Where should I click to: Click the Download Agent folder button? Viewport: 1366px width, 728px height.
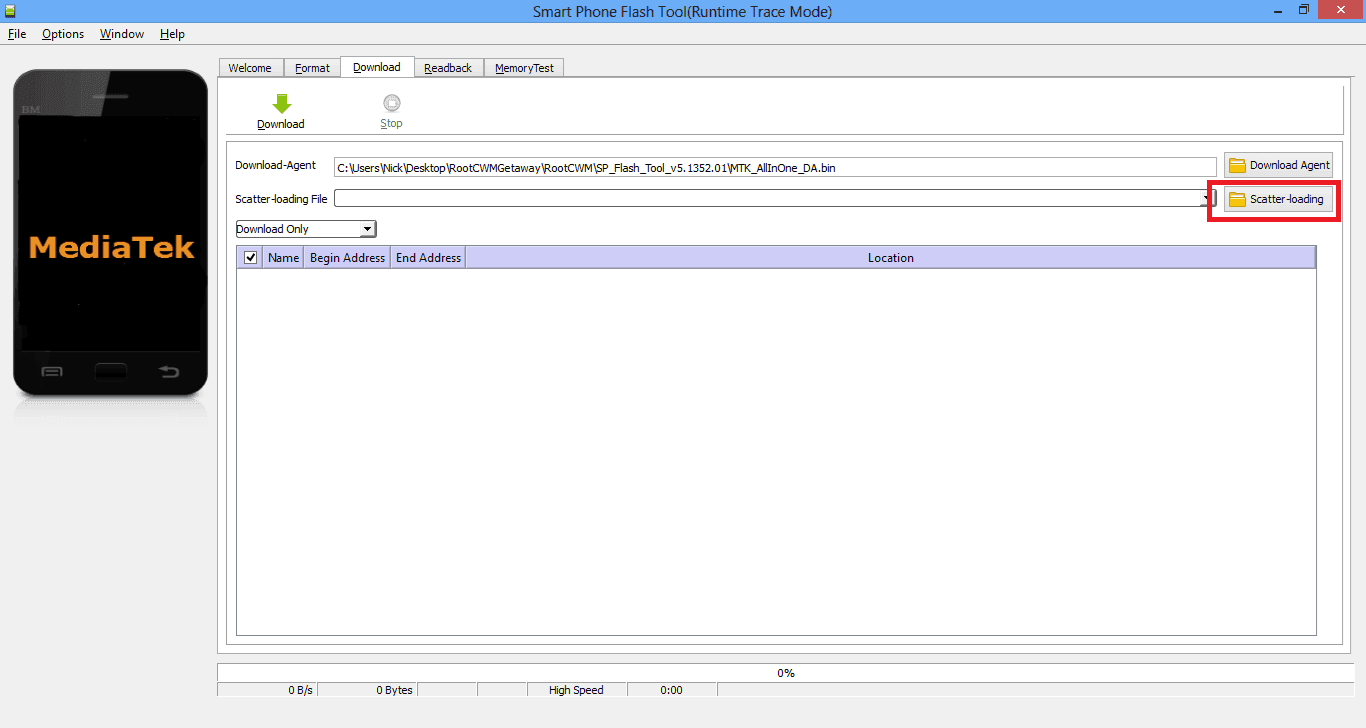pyautogui.click(x=1278, y=165)
